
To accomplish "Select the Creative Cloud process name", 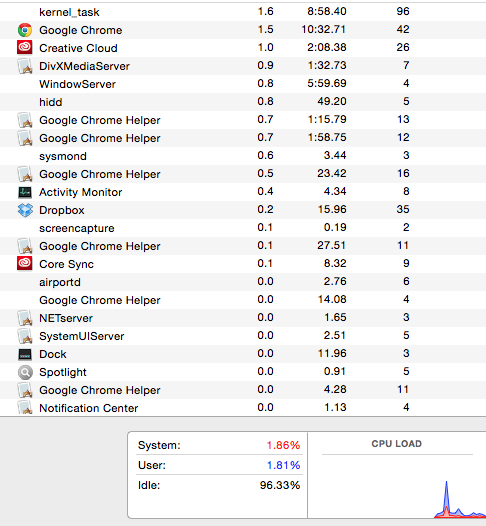I will [78, 48].
